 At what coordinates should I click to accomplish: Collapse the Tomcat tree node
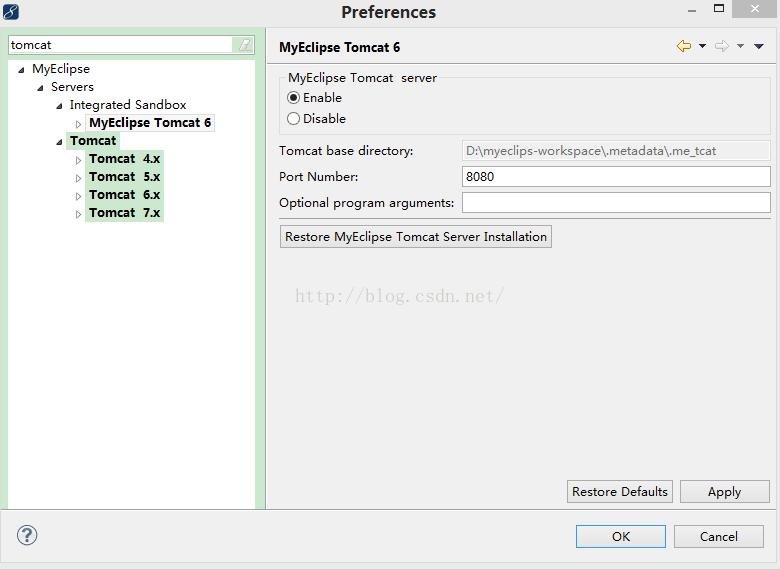pos(59,142)
